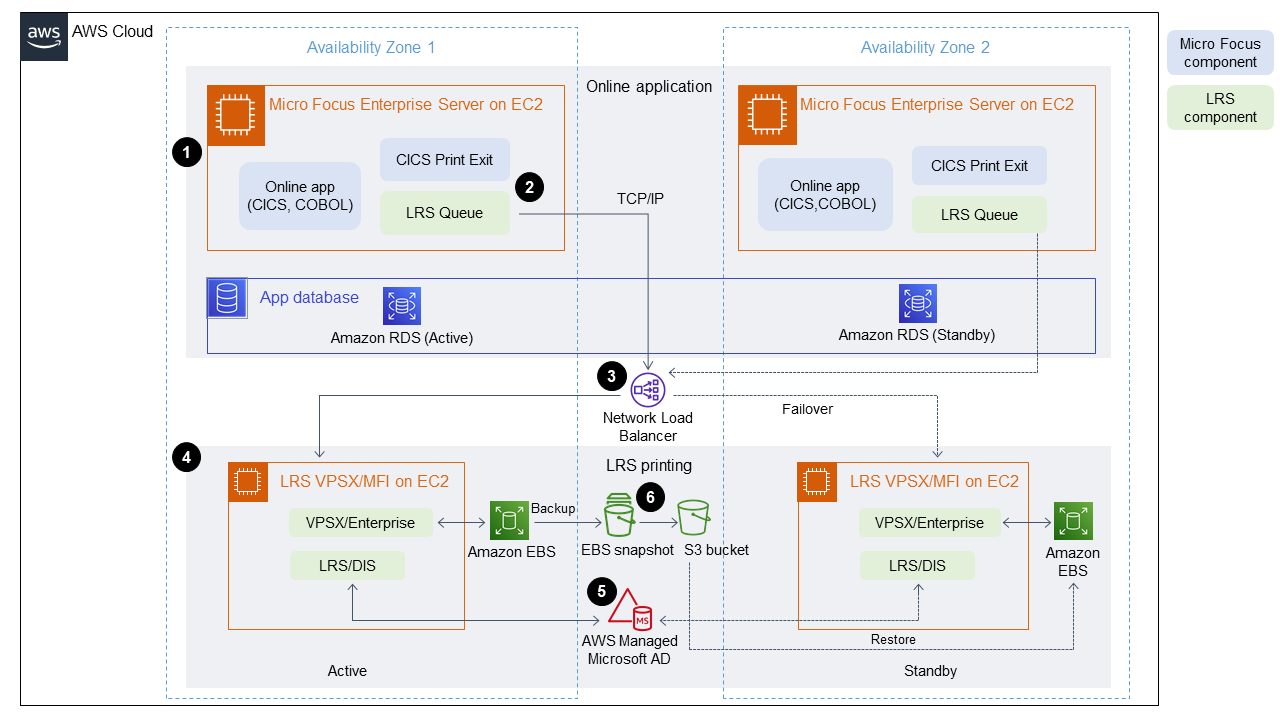Select the Amazon RDS (Active) icon
This screenshot has height=720, width=1280.
[402, 306]
